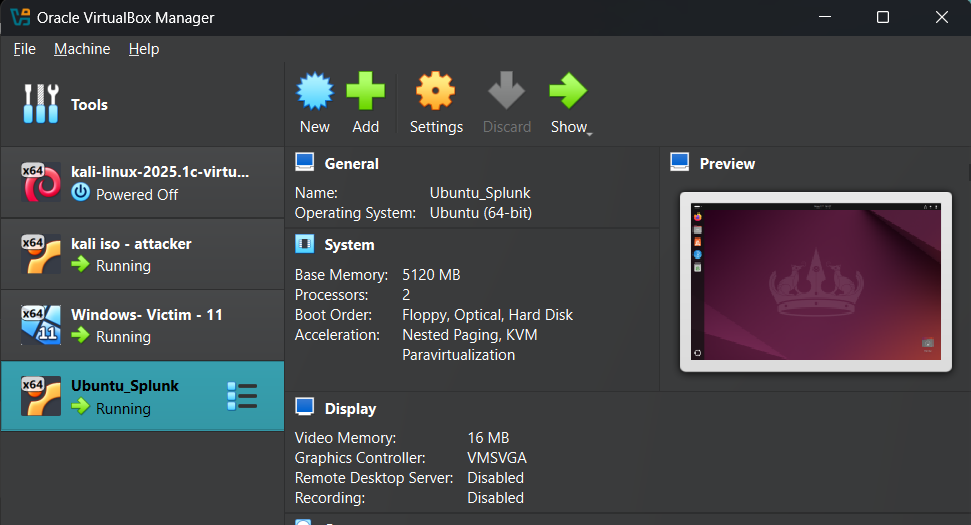The height and width of the screenshot is (525, 971).
Task: Click the Powered Off status icon for kali-linux
Action: (81, 193)
